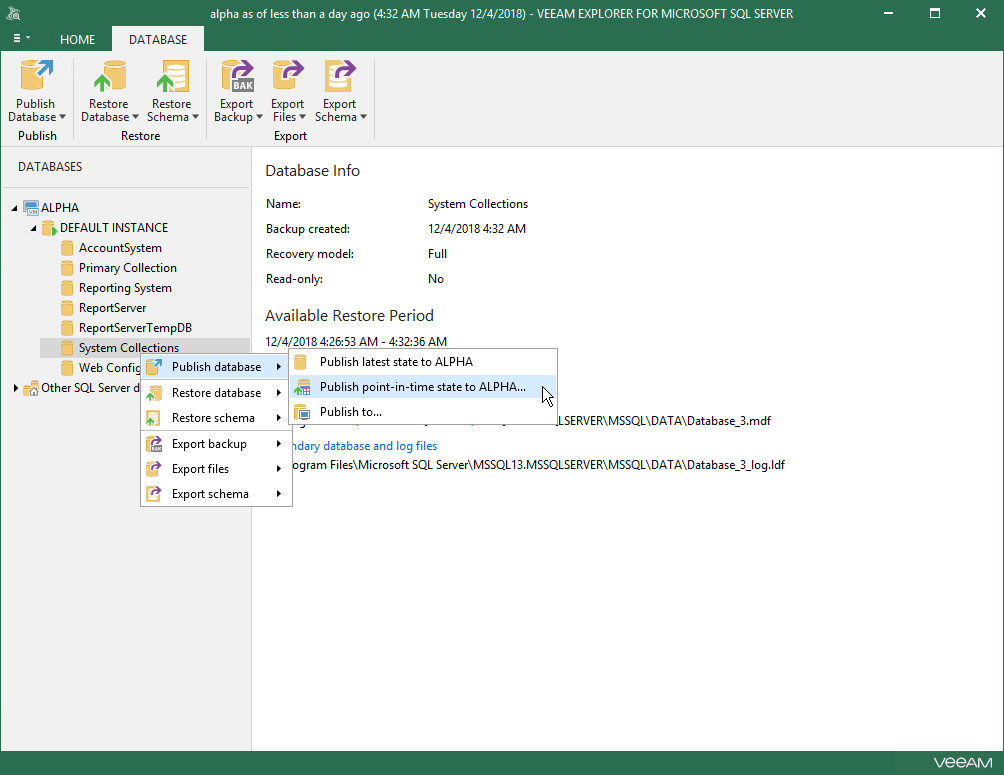The width and height of the screenshot is (1004, 775).
Task: Select AccountSystem database in tree
Action: point(120,248)
